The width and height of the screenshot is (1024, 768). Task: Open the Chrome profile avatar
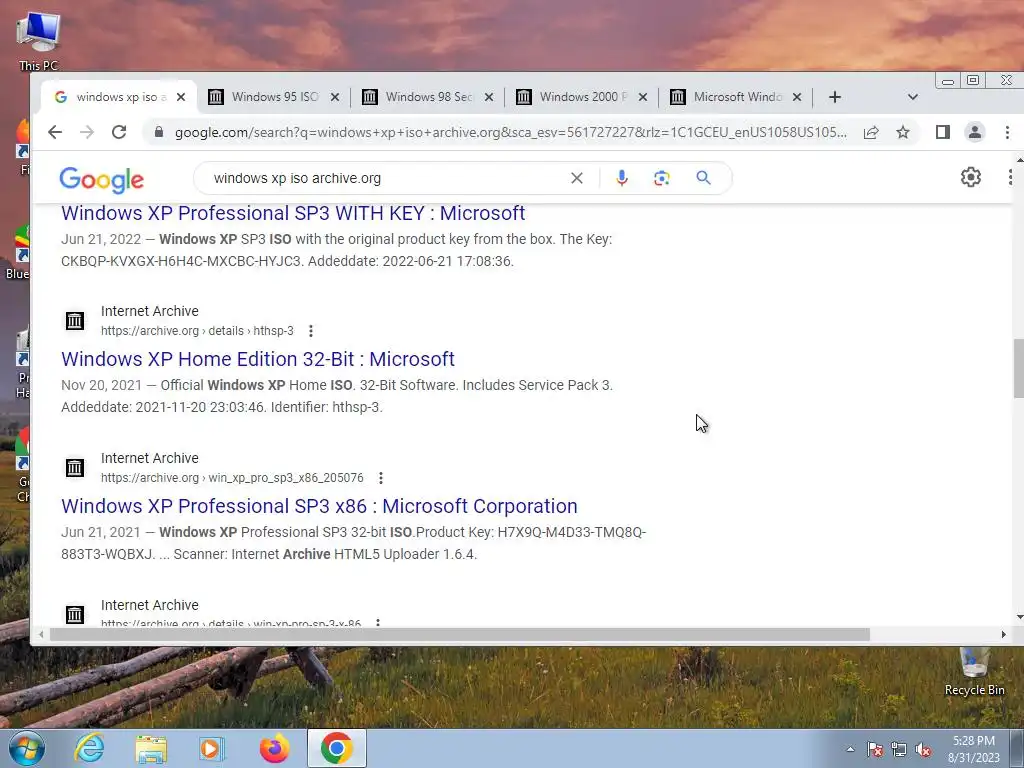[x=974, y=133]
